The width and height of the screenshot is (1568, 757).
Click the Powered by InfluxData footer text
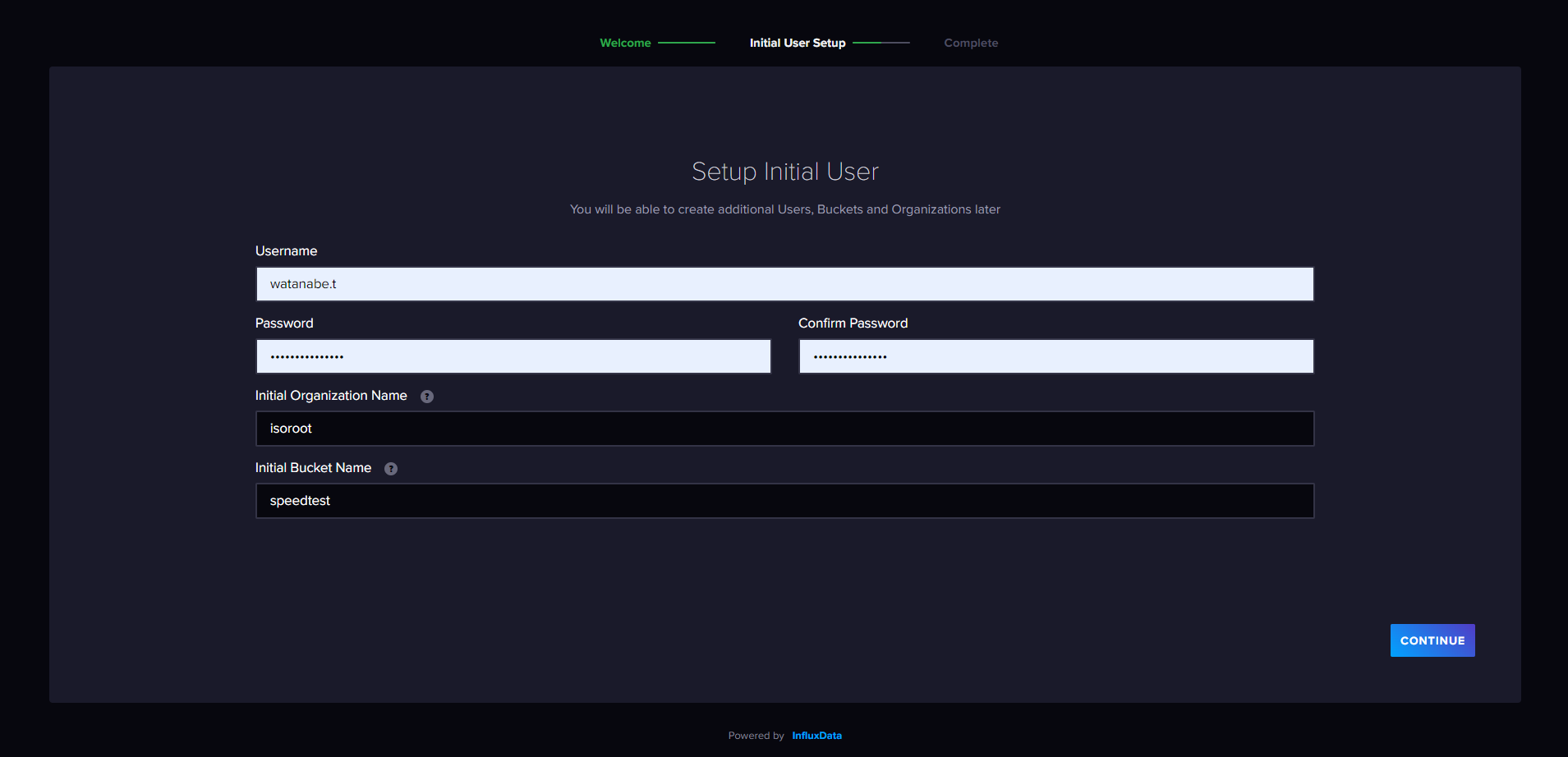point(755,735)
